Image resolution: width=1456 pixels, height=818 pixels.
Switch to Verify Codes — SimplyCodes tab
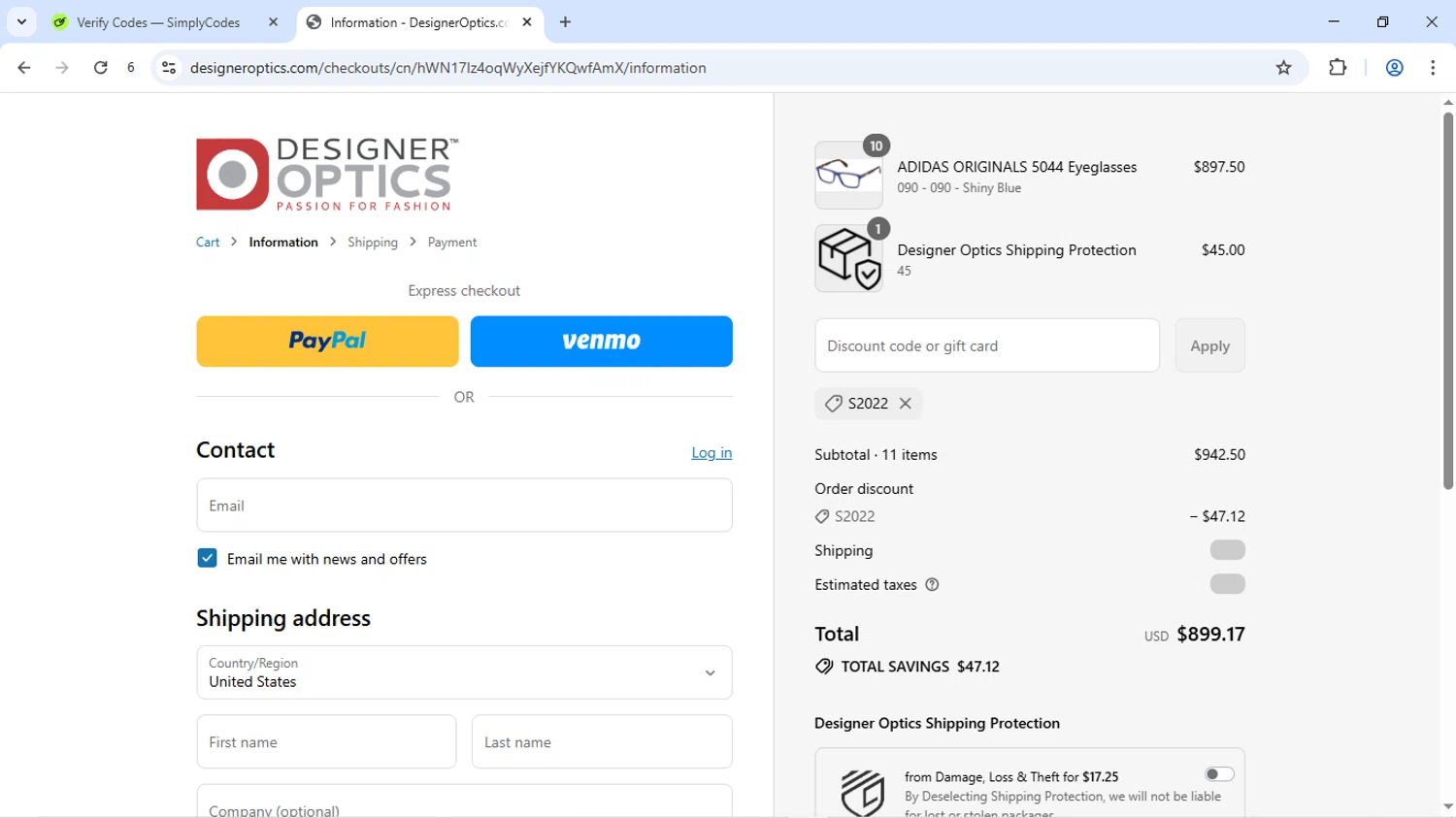[x=158, y=22]
